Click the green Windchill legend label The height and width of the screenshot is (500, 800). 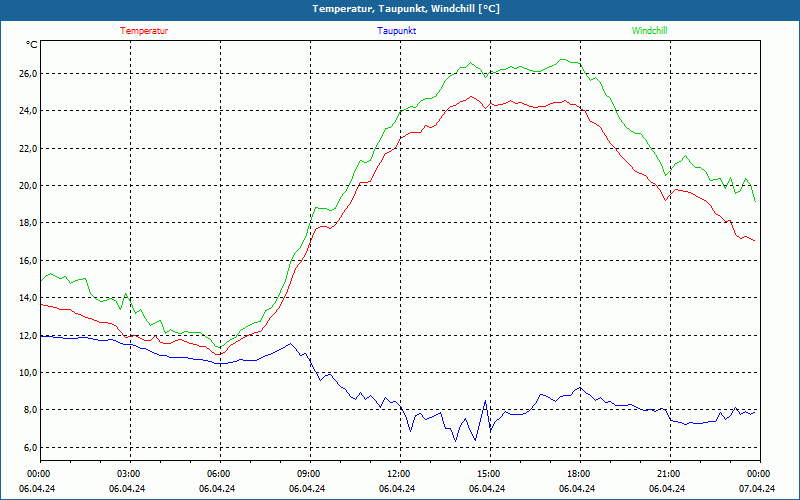649,31
